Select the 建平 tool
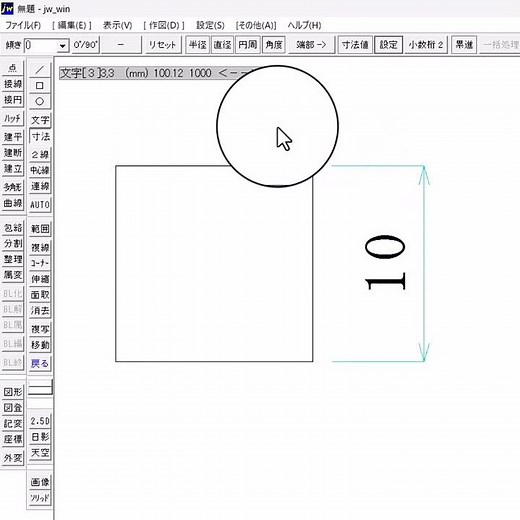Viewport: 520px width, 520px height. tap(13, 137)
